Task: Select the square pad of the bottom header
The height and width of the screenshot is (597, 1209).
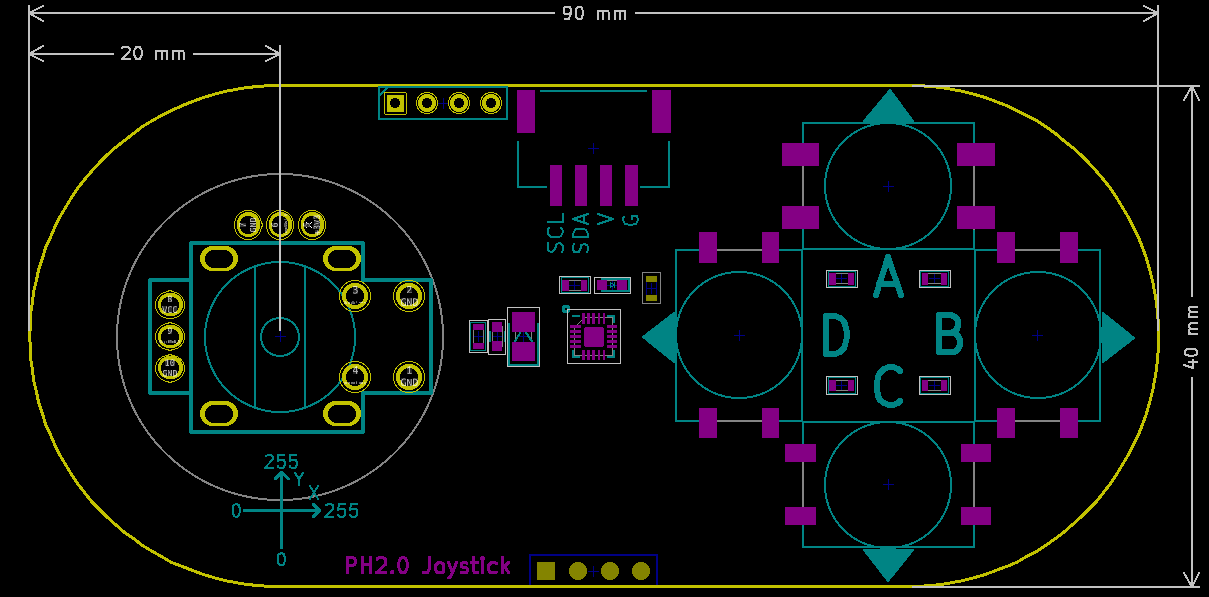Action: pyautogui.click(x=546, y=571)
